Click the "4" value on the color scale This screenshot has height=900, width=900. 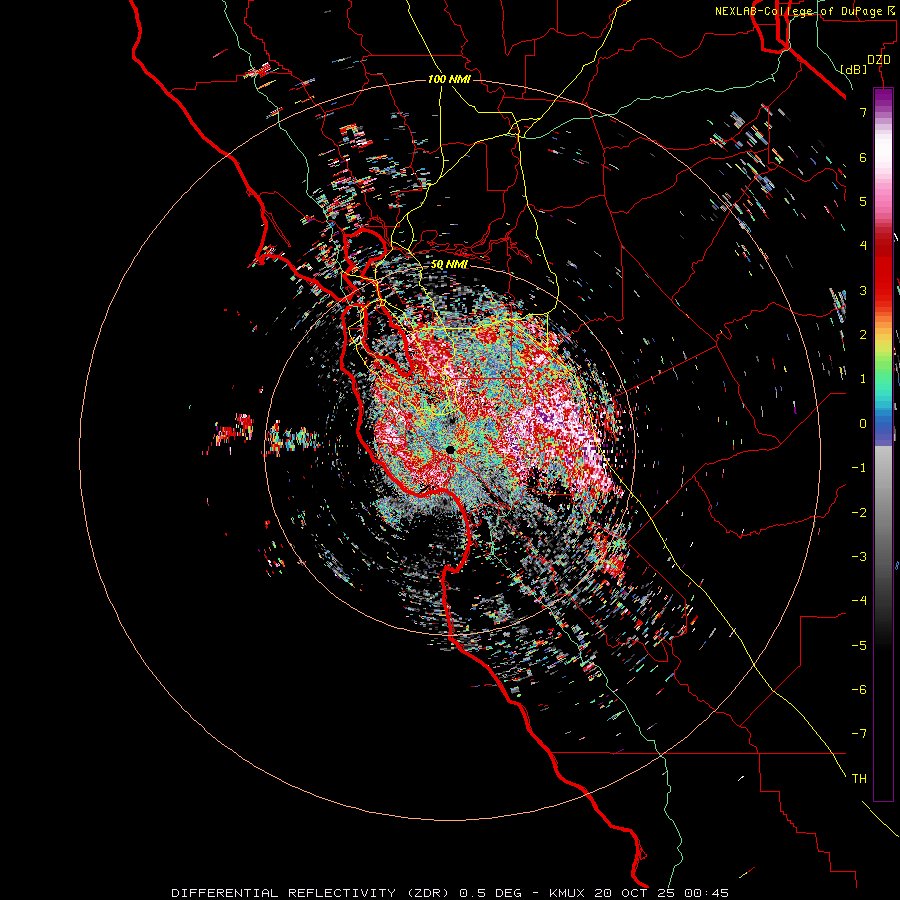click(x=863, y=246)
